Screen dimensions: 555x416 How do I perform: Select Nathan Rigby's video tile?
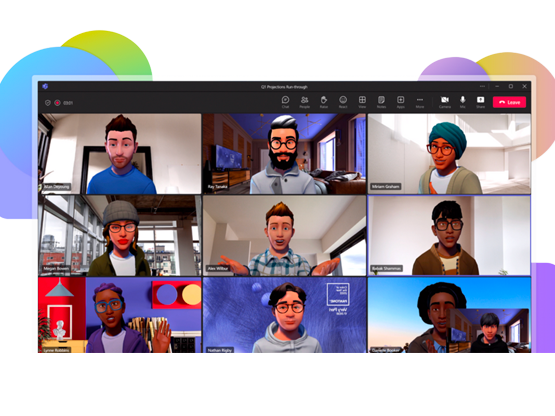pyautogui.click(x=285, y=315)
